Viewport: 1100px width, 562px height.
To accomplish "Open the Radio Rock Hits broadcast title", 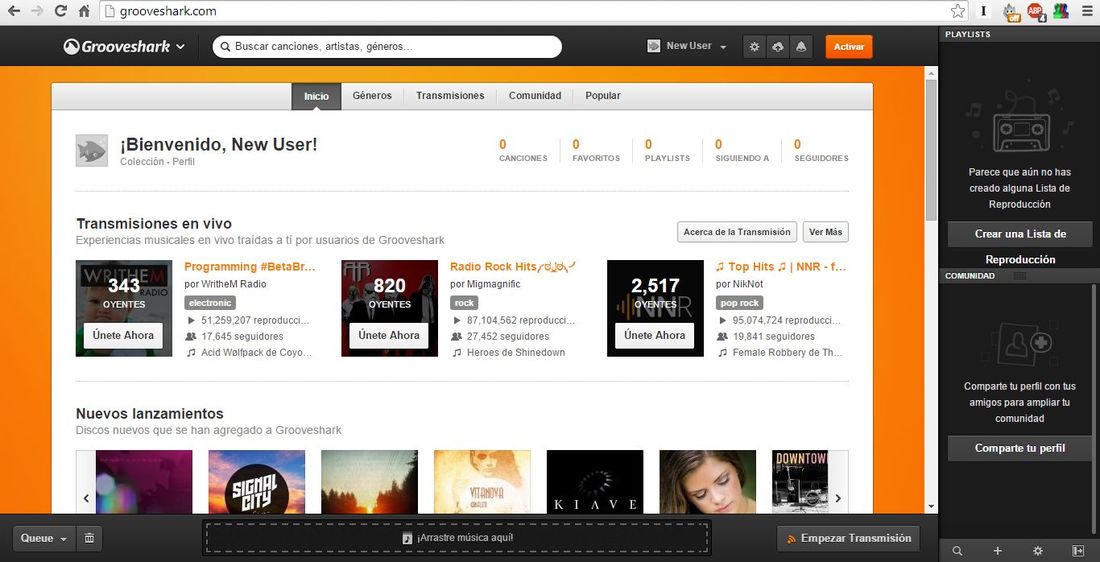I will click(x=513, y=267).
